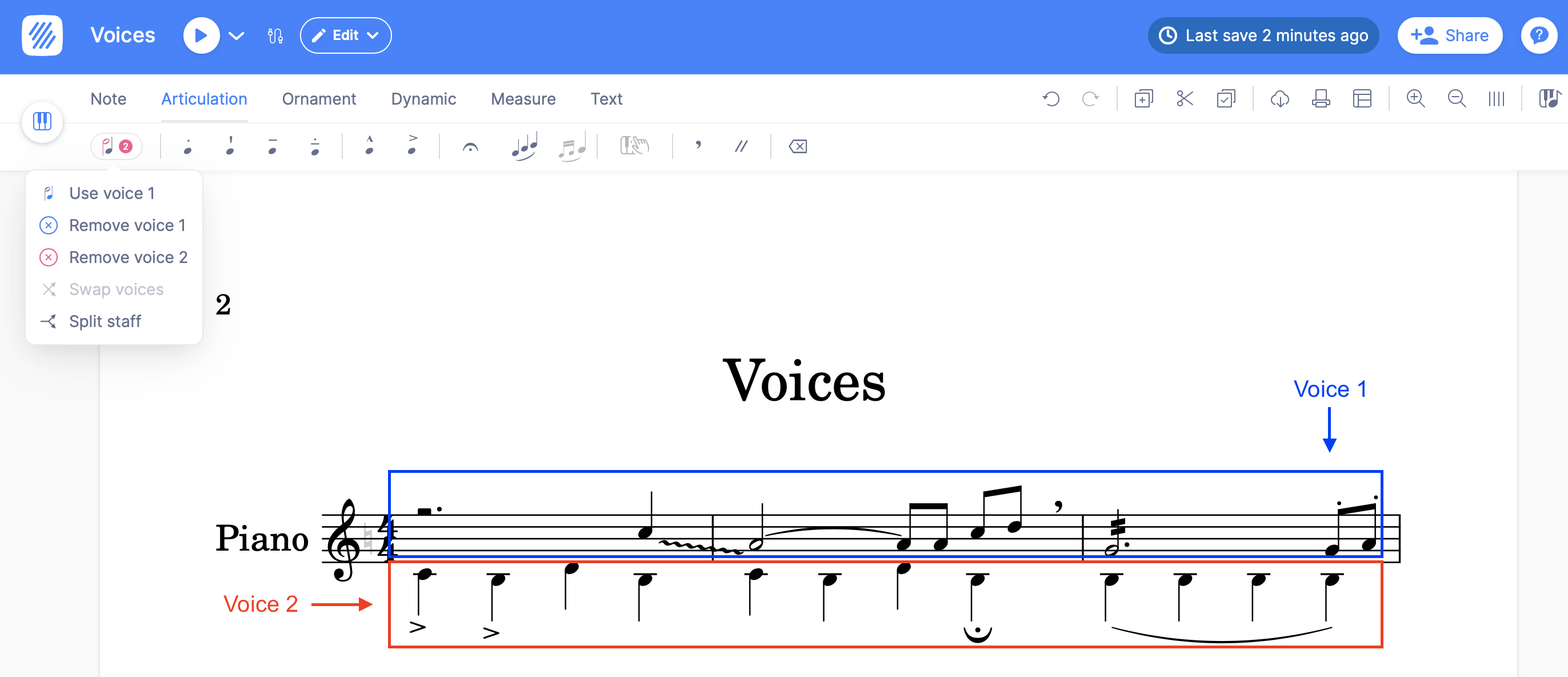Print the score using printer icon
The image size is (1568, 677).
click(x=1320, y=98)
